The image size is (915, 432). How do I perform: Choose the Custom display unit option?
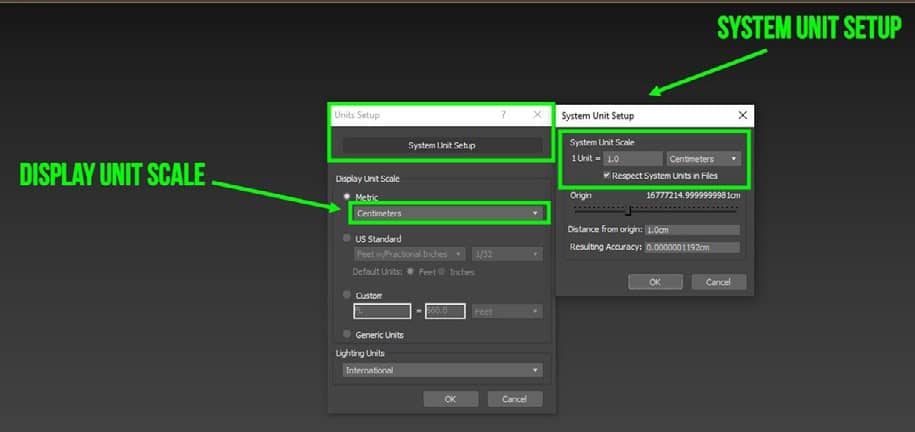coord(347,295)
